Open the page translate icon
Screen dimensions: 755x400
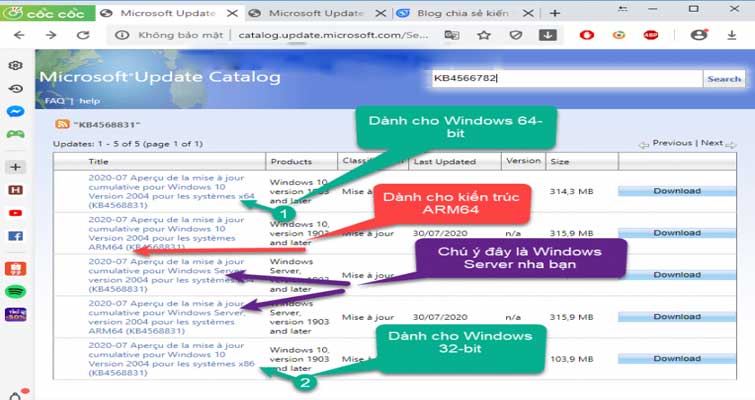coord(452,35)
